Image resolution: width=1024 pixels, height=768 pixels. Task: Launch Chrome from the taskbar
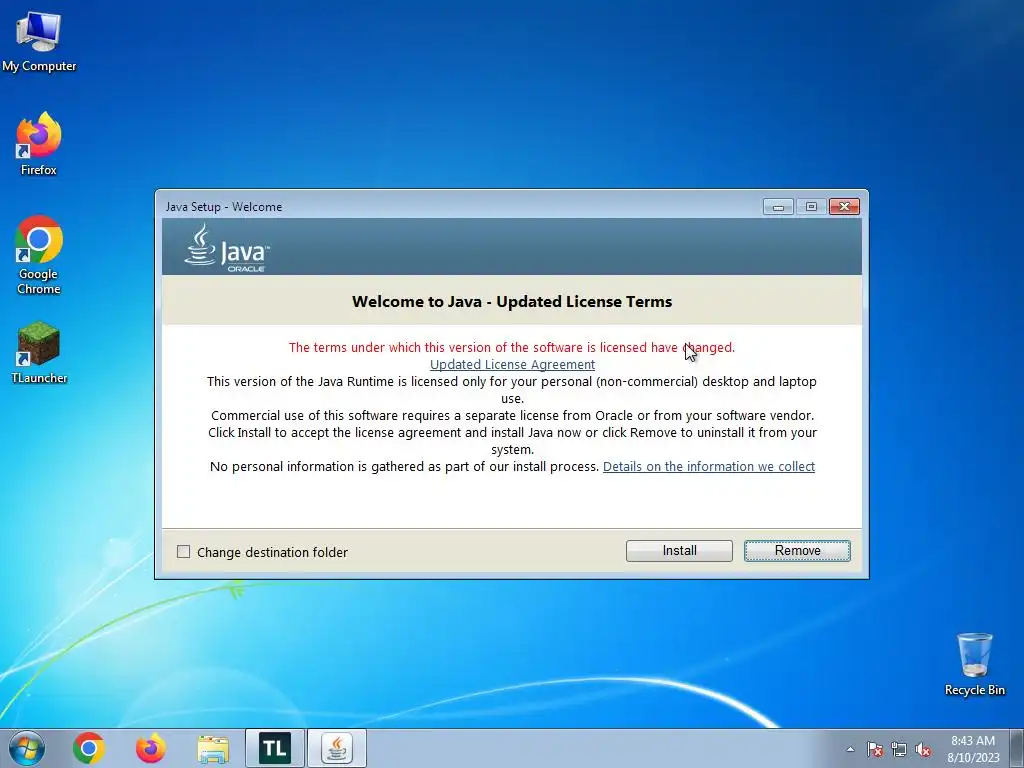click(89, 748)
